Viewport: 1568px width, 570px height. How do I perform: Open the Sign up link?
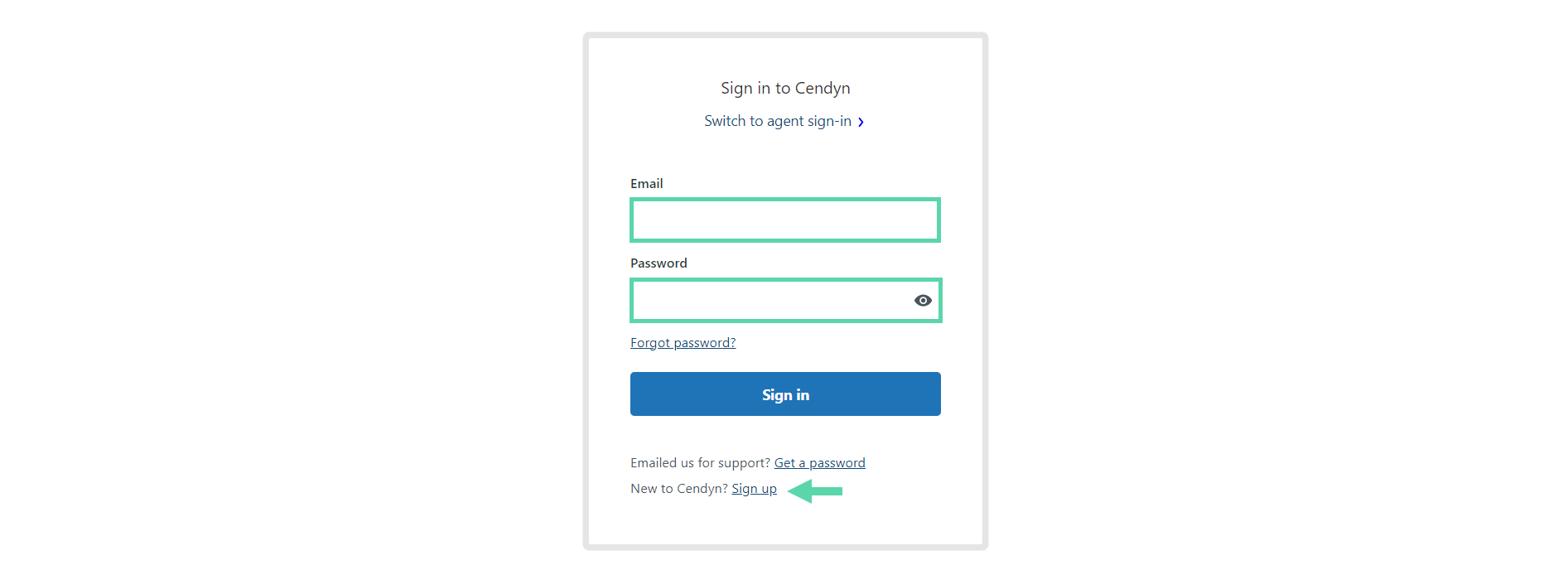click(x=754, y=488)
